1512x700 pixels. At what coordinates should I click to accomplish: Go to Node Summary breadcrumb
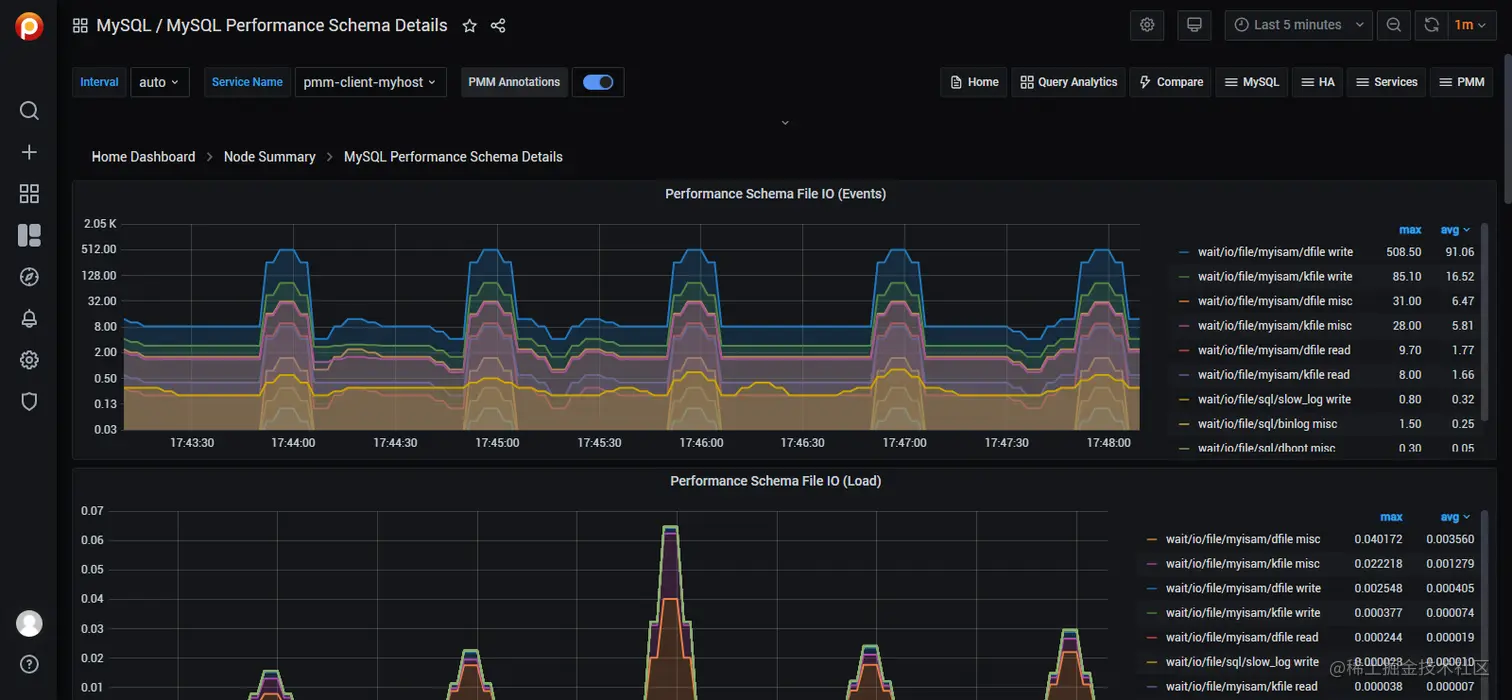[x=269, y=157]
